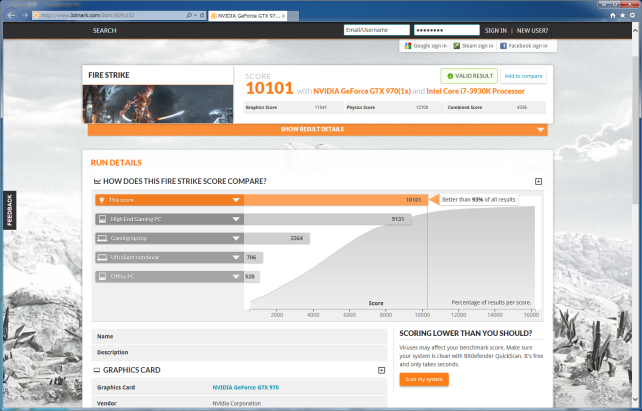This screenshot has height=411, width=642.
Task: Expand Show Result Details bar
Action: pyautogui.click(x=317, y=129)
